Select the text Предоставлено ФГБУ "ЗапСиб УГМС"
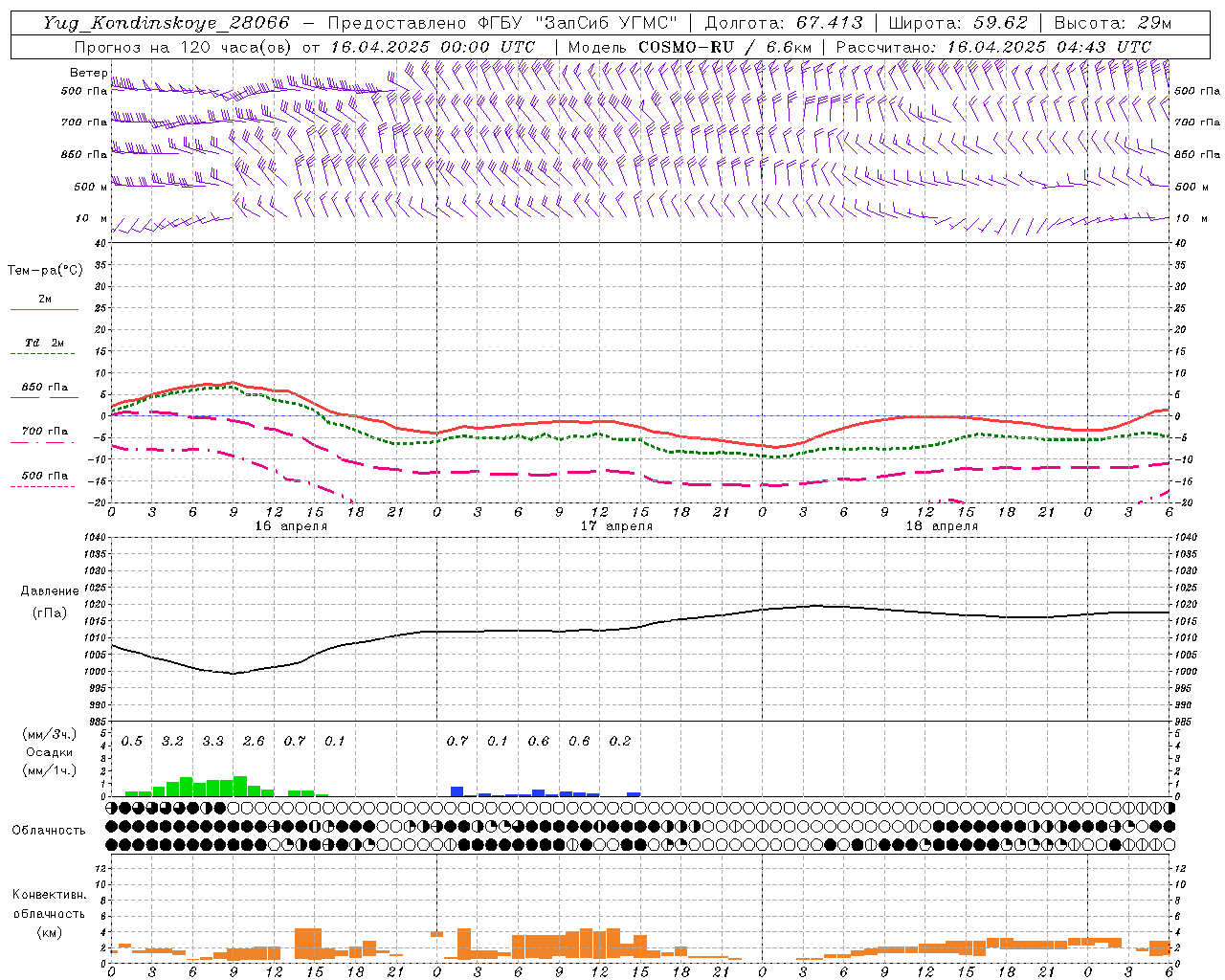 tap(502, 23)
